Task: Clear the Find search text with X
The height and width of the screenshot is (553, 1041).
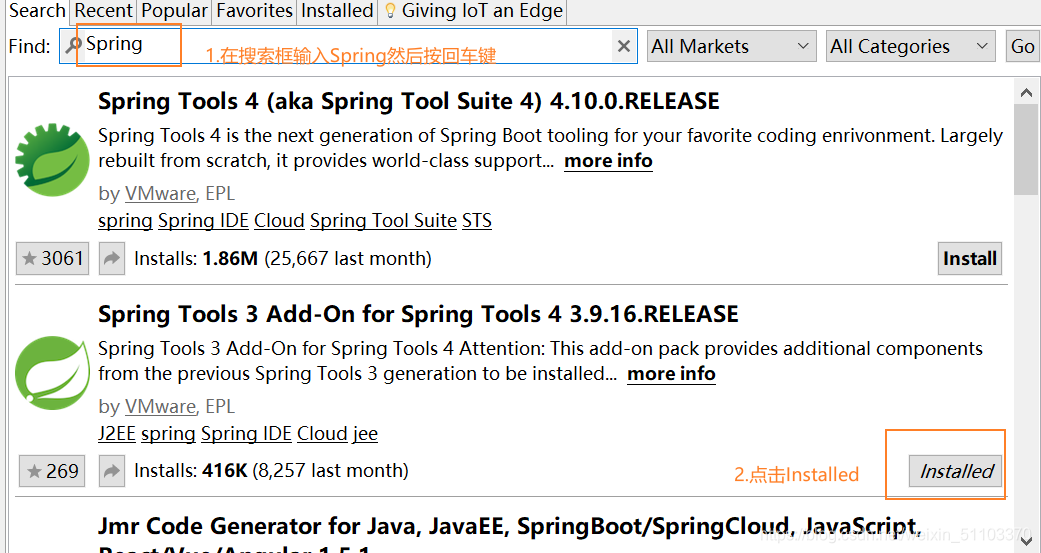Action: pyautogui.click(x=623, y=46)
